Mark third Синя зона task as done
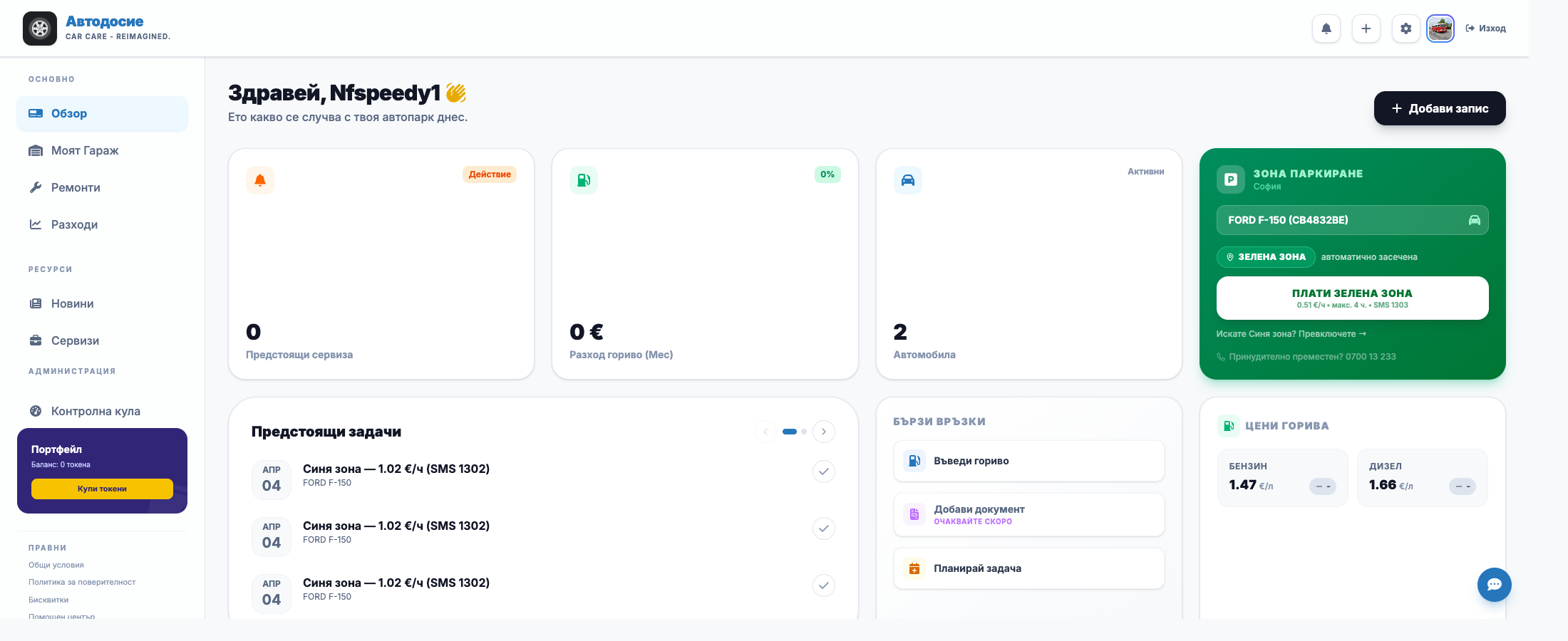Screen dimensions: 1568x641 coord(824,585)
